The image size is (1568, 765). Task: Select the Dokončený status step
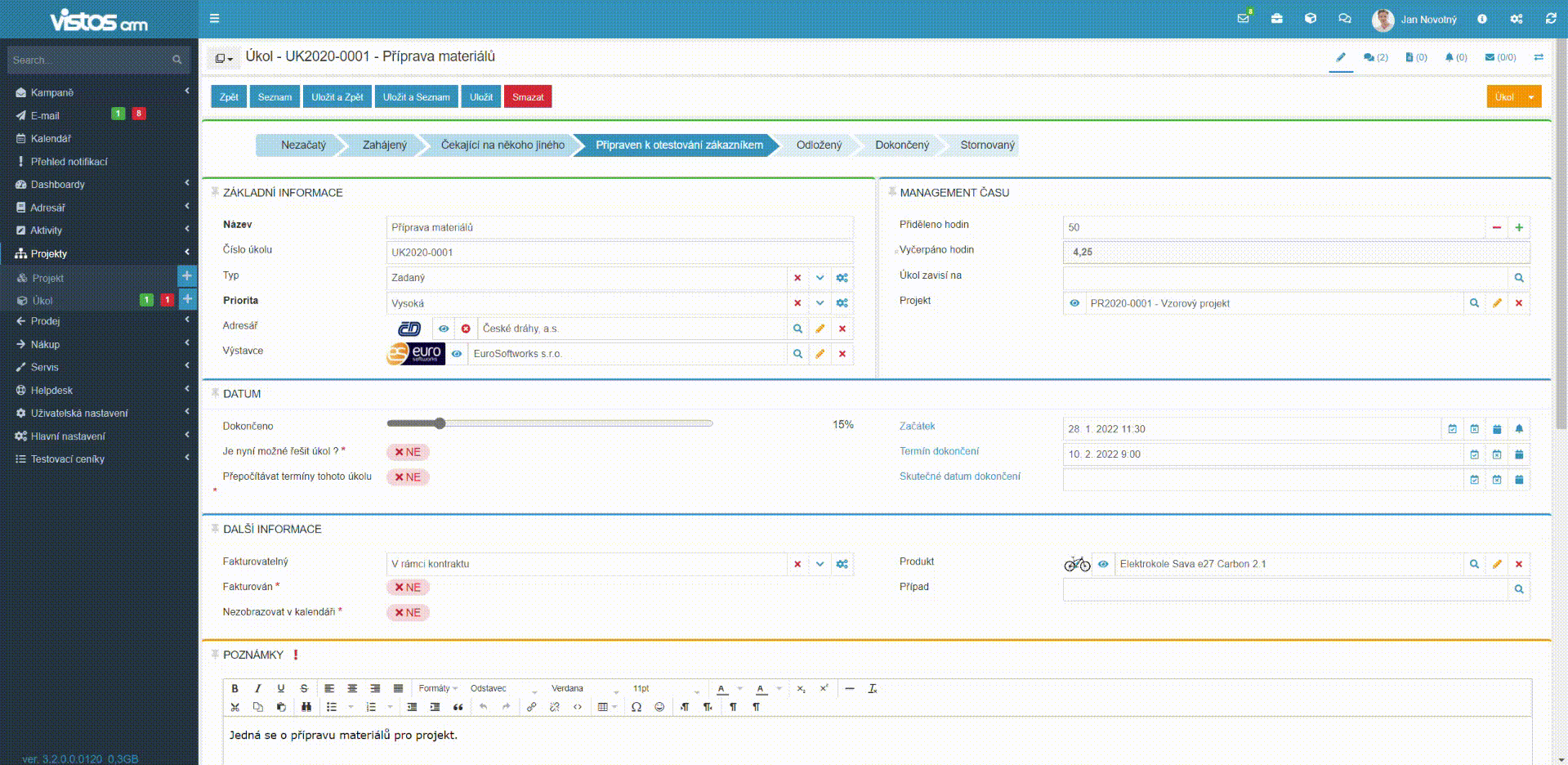coord(901,145)
